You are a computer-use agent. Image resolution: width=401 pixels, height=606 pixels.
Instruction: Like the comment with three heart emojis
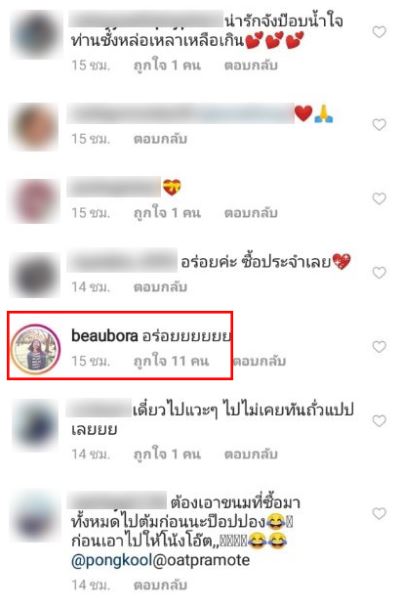tap(379, 32)
